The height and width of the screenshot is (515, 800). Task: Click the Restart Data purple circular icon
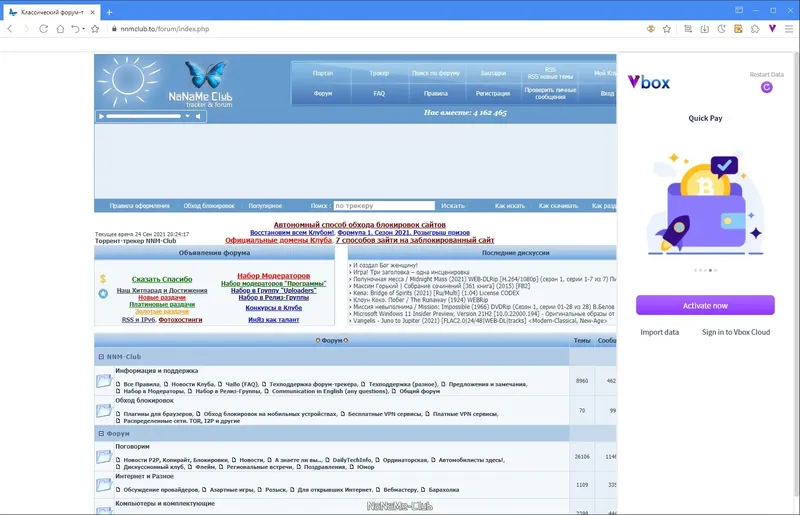766,87
